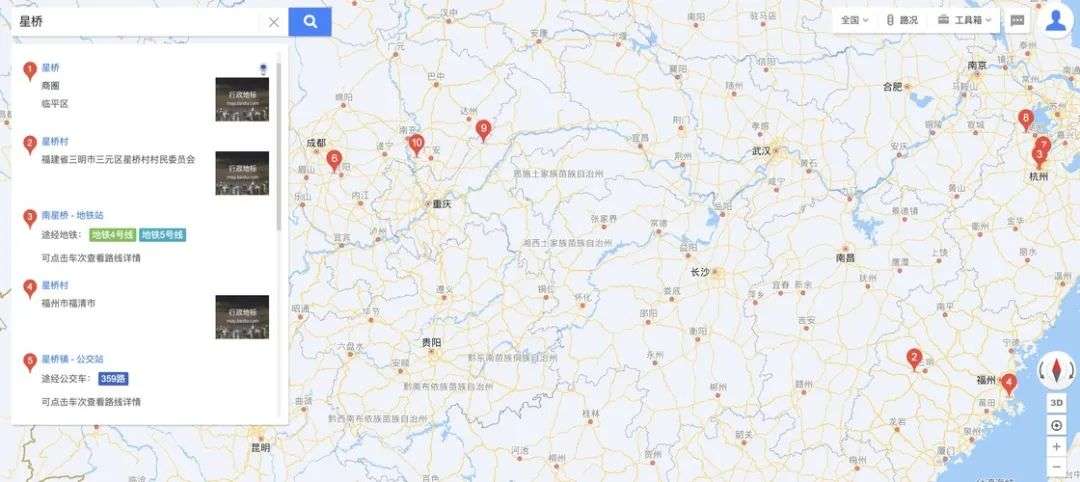This screenshot has height=482, width=1080.
Task: Click thumbnail image of 星桥村 福清市 result
Action: 242,317
